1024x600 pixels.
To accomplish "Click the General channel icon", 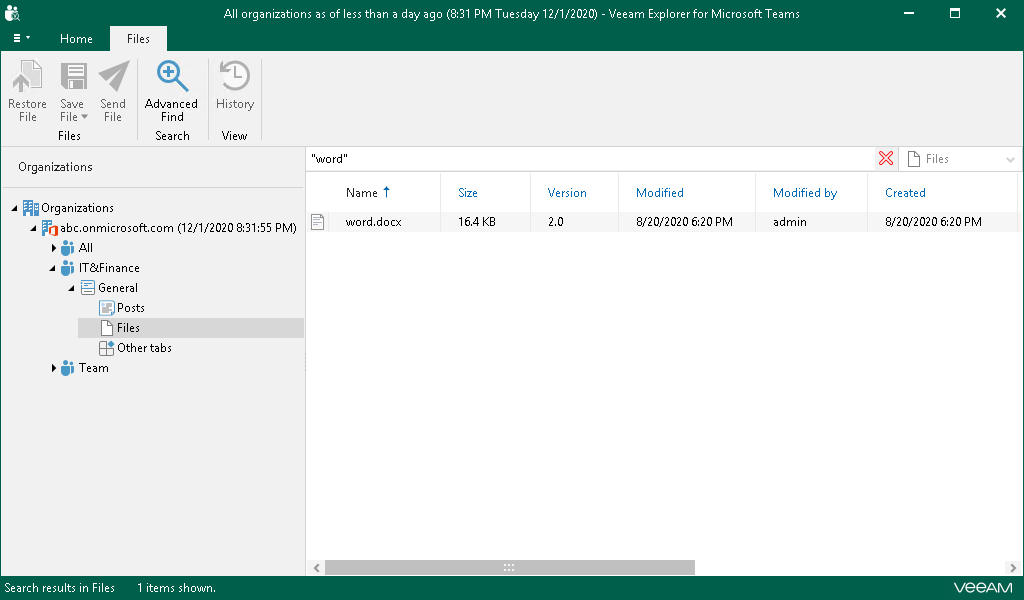I will pos(88,288).
